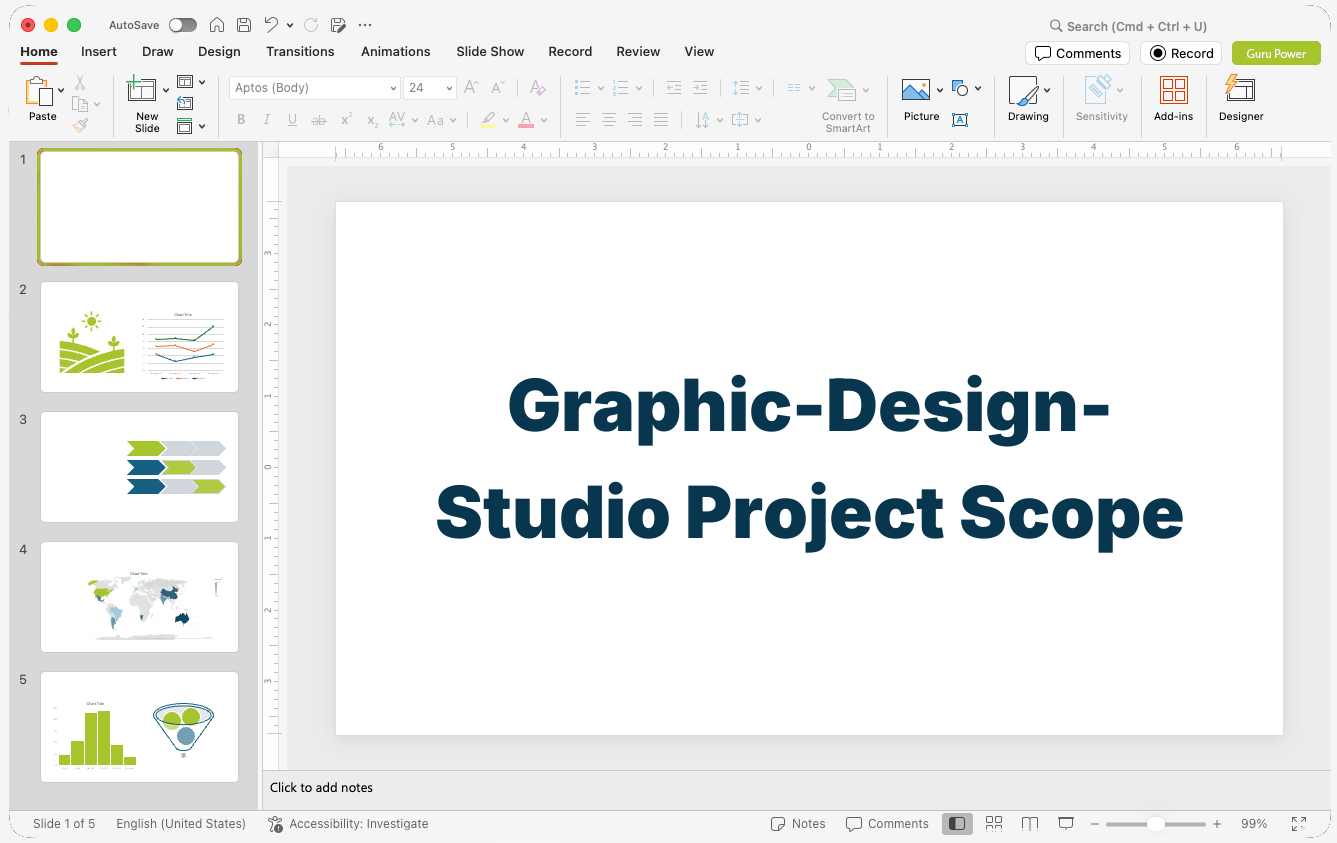The width and height of the screenshot is (1337, 843).
Task: Apply subscript formatting
Action: pos(372,120)
